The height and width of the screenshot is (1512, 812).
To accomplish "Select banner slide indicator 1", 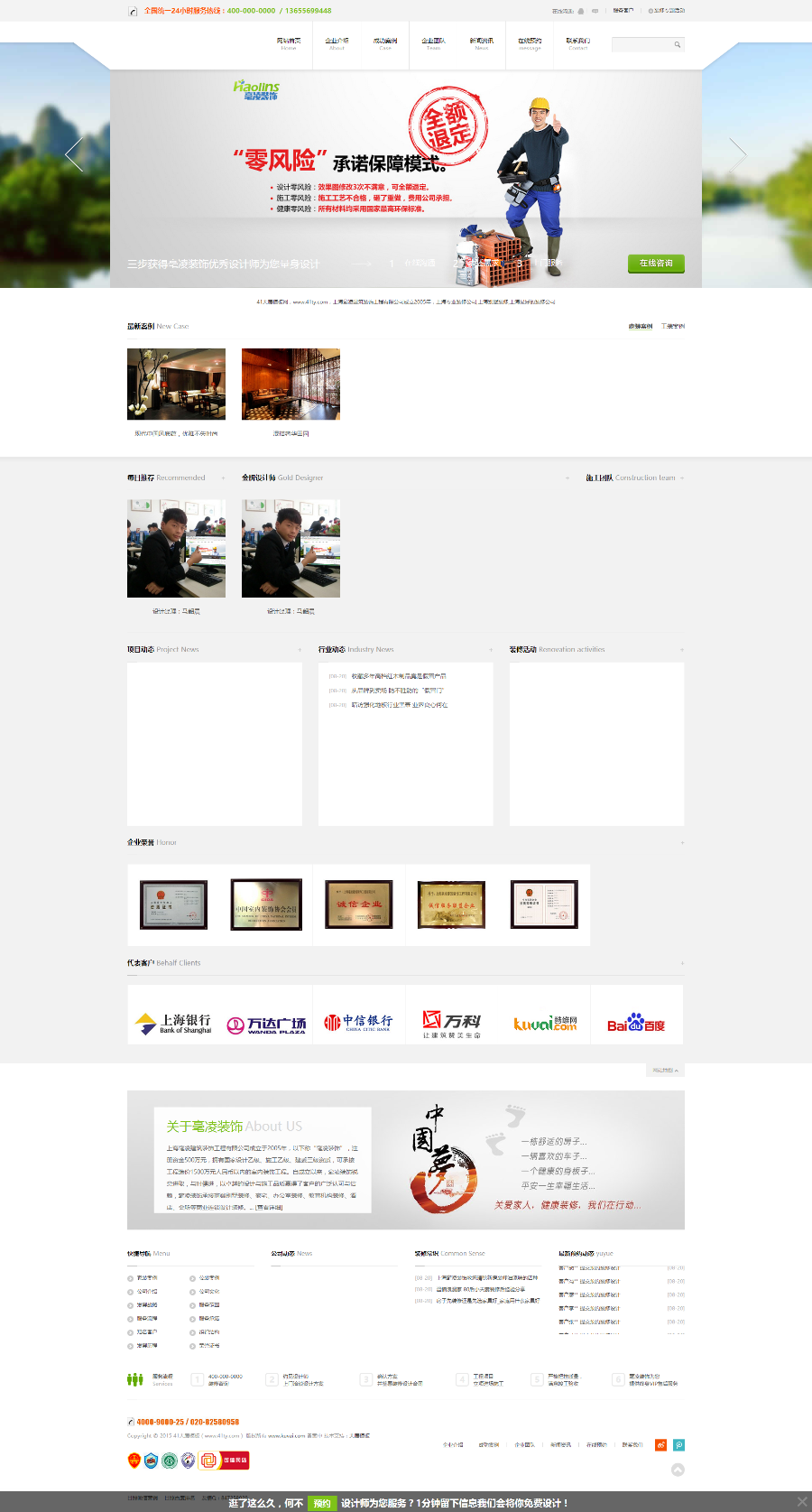I will (392, 264).
